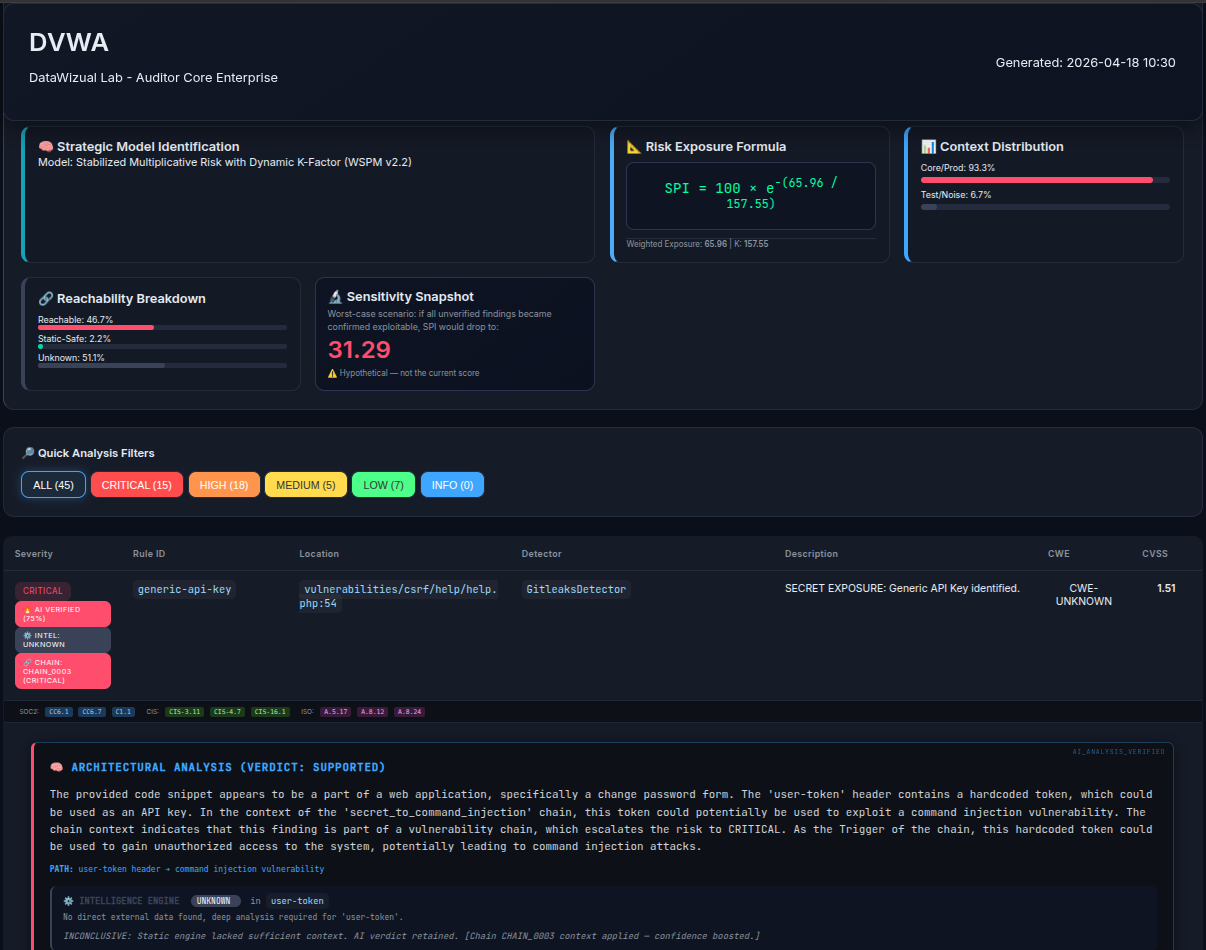Image resolution: width=1206 pixels, height=950 pixels.
Task: Click the CRITICAL severity badge in the row
Action: [x=43, y=591]
